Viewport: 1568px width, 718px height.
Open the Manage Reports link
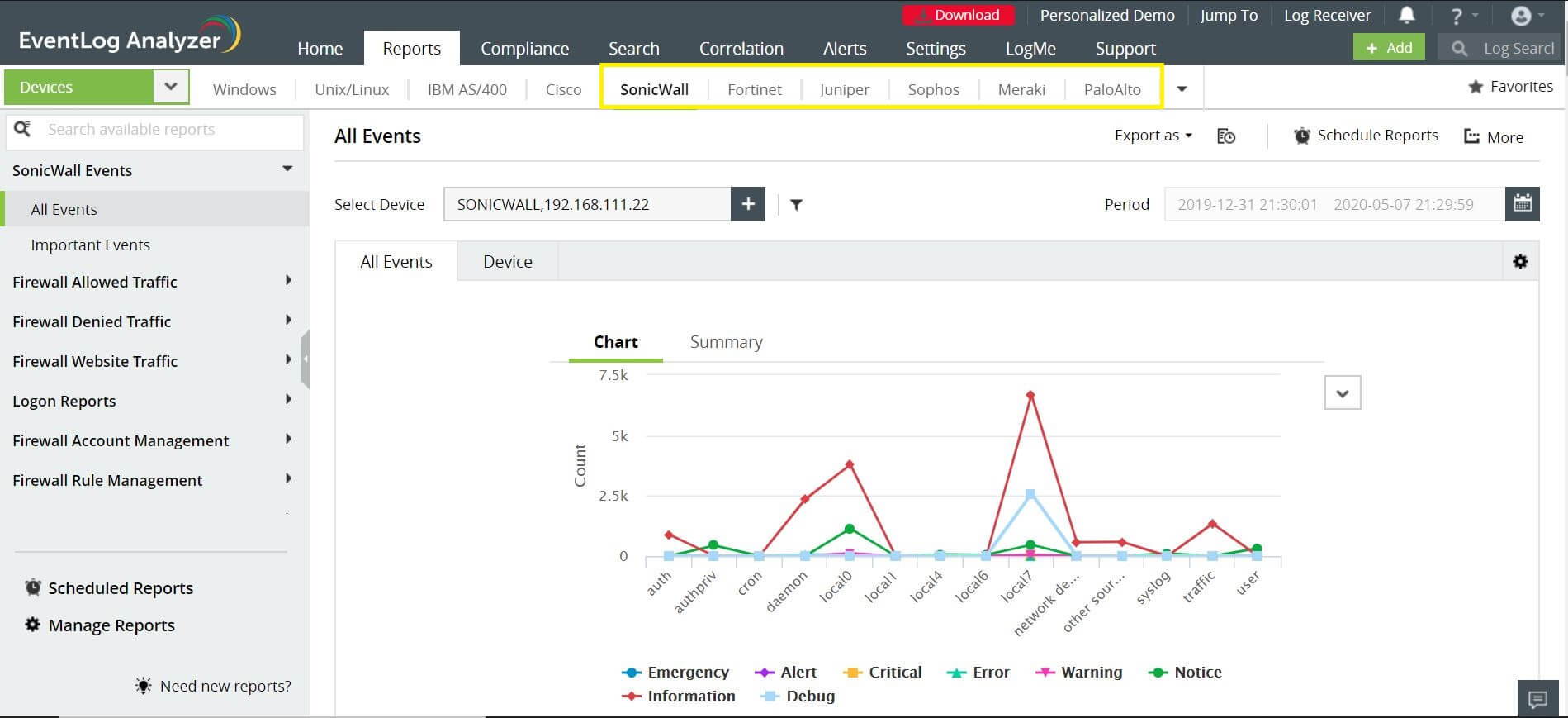[111, 625]
